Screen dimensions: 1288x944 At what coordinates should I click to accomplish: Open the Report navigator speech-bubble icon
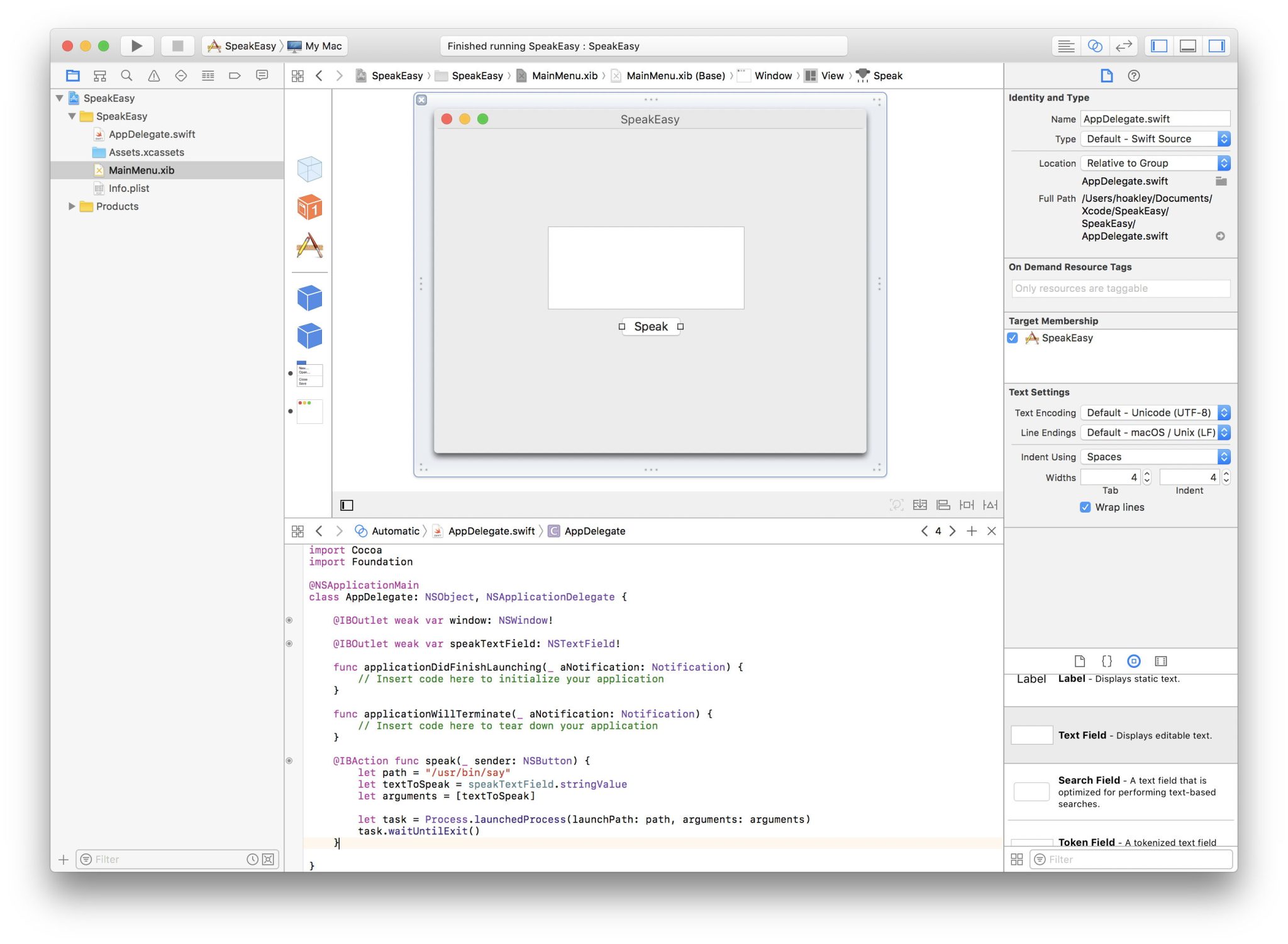click(x=262, y=76)
